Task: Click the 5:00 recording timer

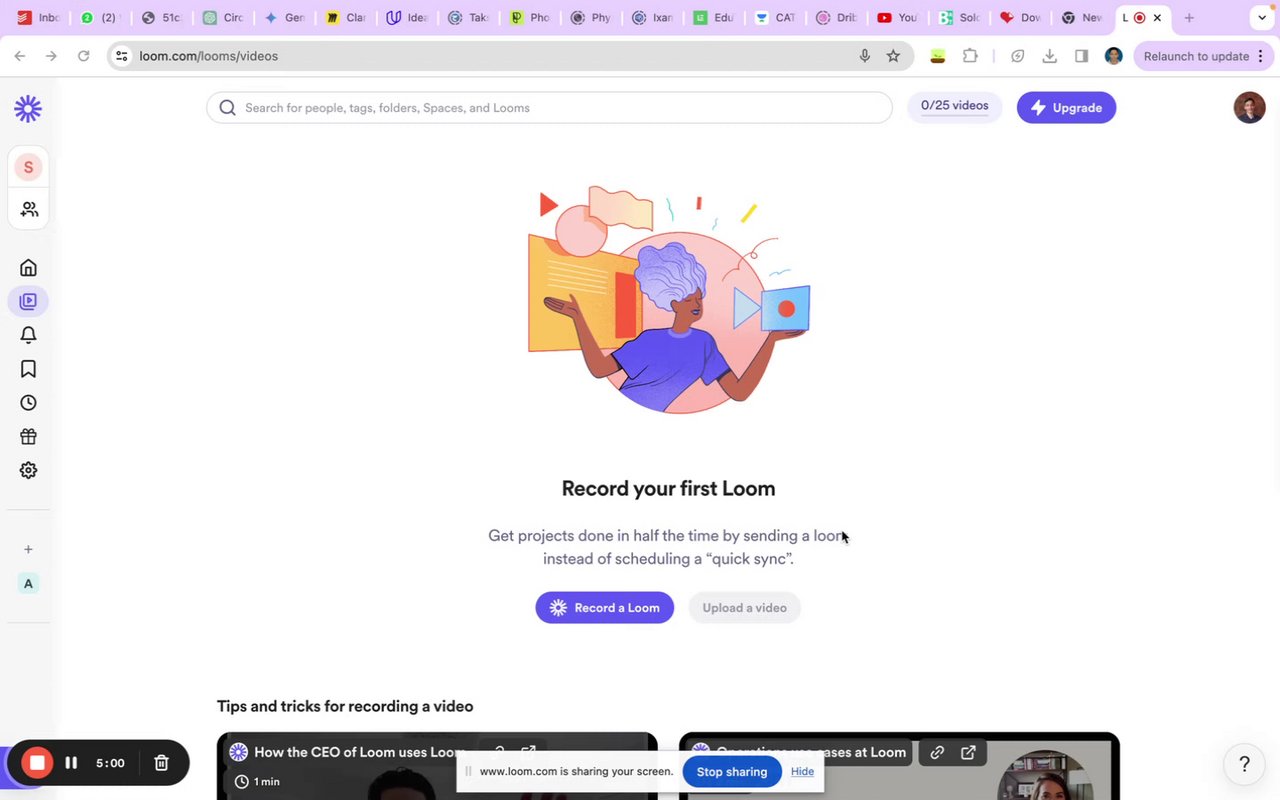Action: (110, 763)
